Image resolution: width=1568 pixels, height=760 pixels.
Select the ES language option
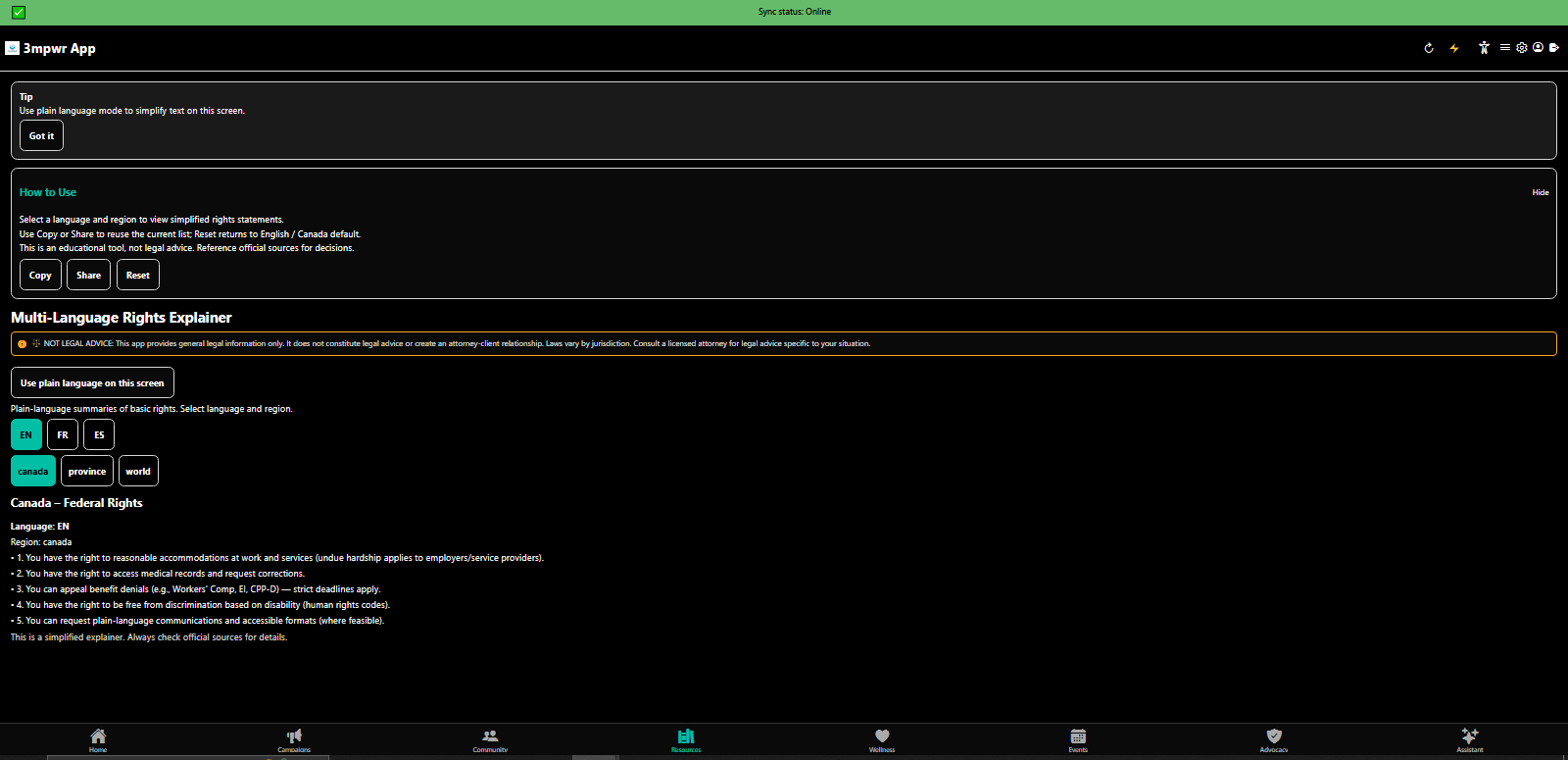pyautogui.click(x=99, y=434)
